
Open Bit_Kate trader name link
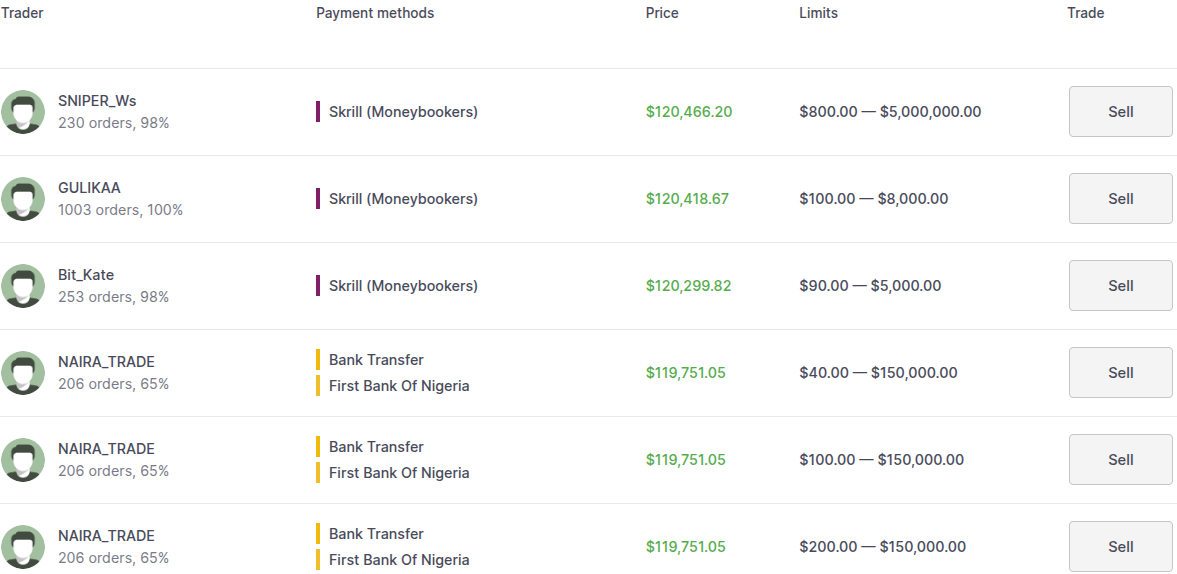coord(86,275)
